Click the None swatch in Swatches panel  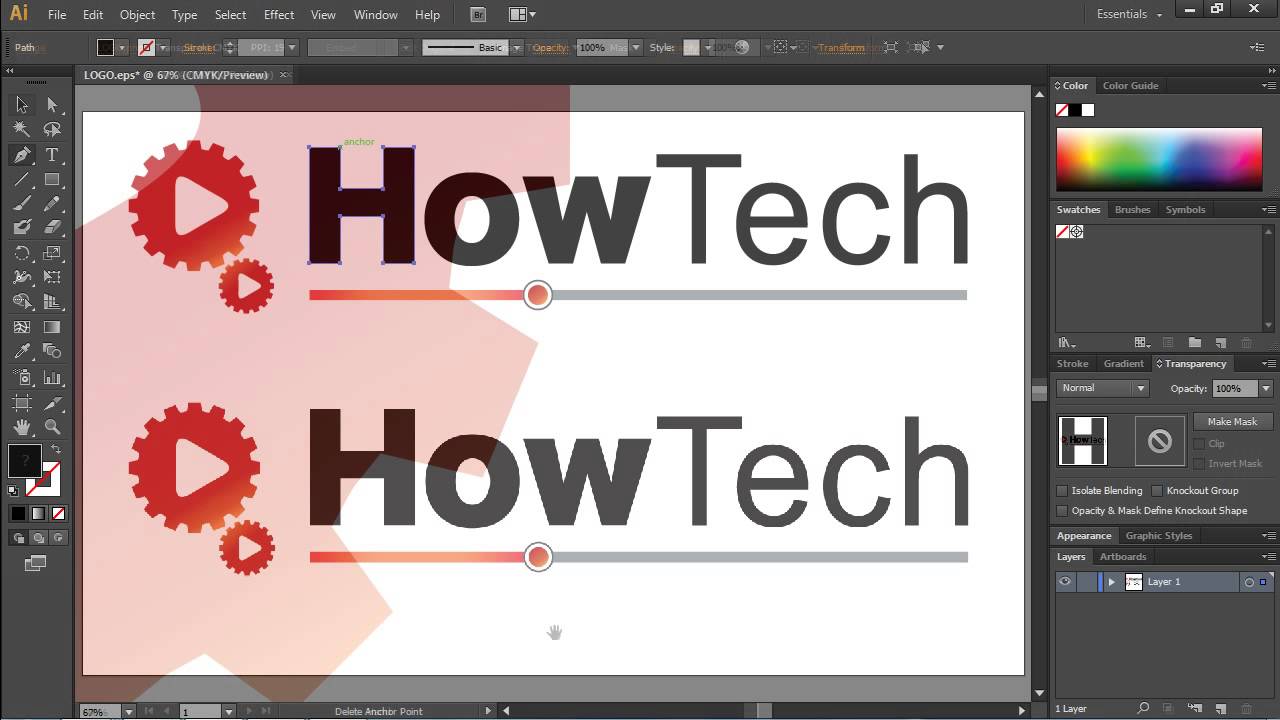1063,232
